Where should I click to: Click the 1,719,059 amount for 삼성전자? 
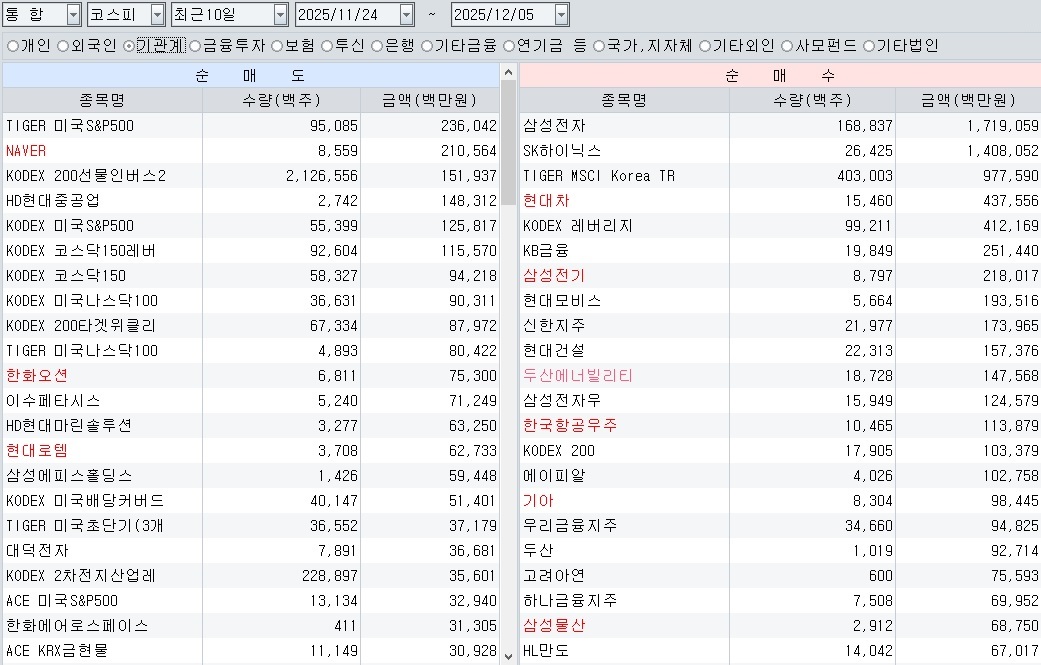click(x=1002, y=125)
